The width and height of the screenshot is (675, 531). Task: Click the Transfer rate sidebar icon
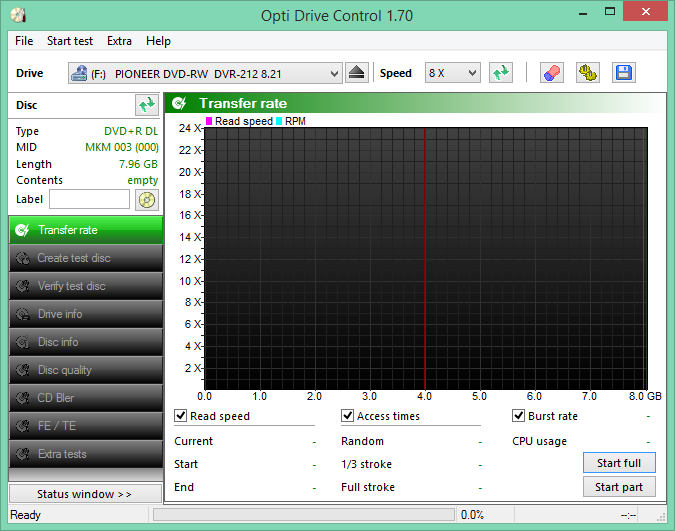[x=22, y=230]
